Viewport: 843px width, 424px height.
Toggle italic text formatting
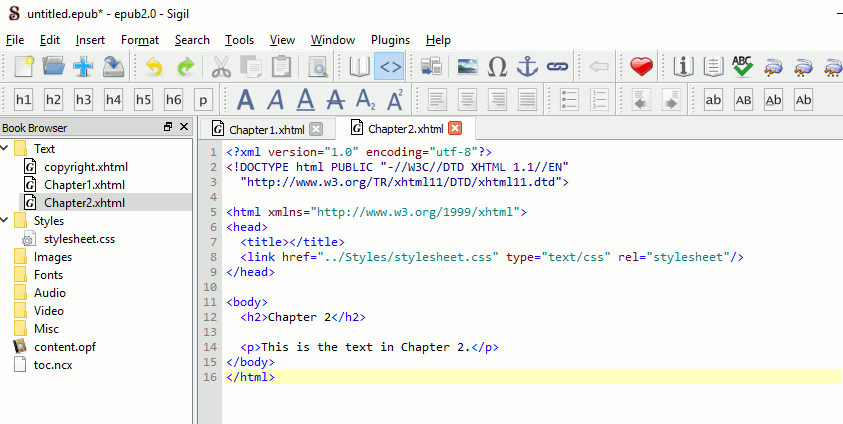276,100
